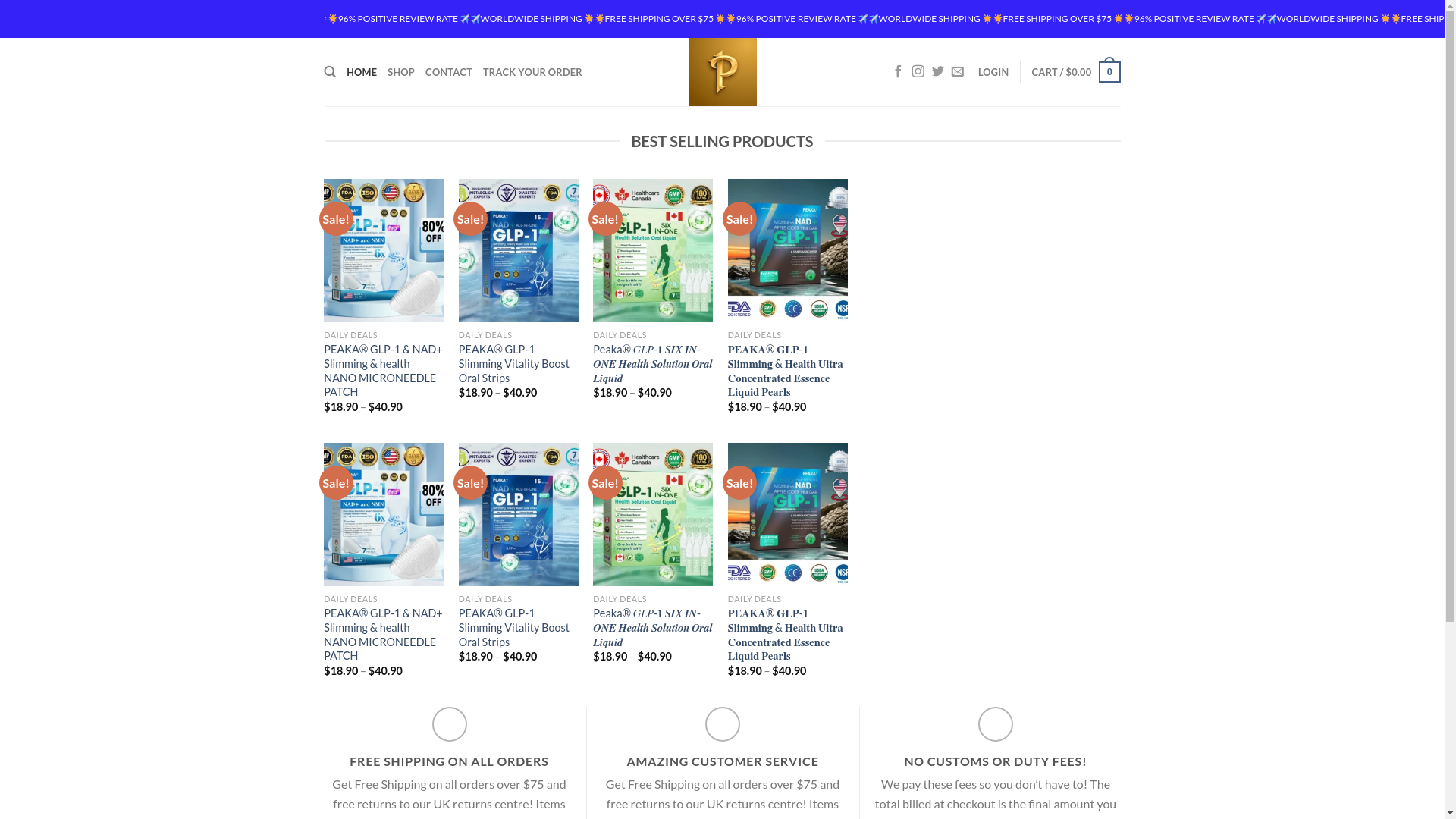The width and height of the screenshot is (1456, 819).
Task: Click $18.90 – $40.90 price under second-row oral liquid
Action: click(632, 657)
